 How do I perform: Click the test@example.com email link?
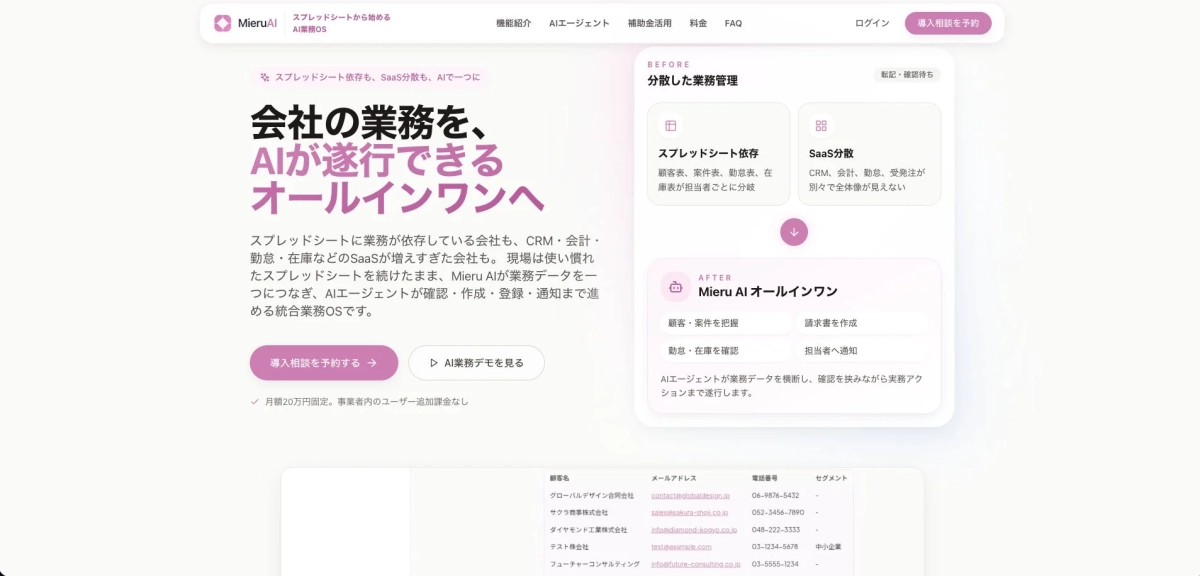[x=681, y=547]
